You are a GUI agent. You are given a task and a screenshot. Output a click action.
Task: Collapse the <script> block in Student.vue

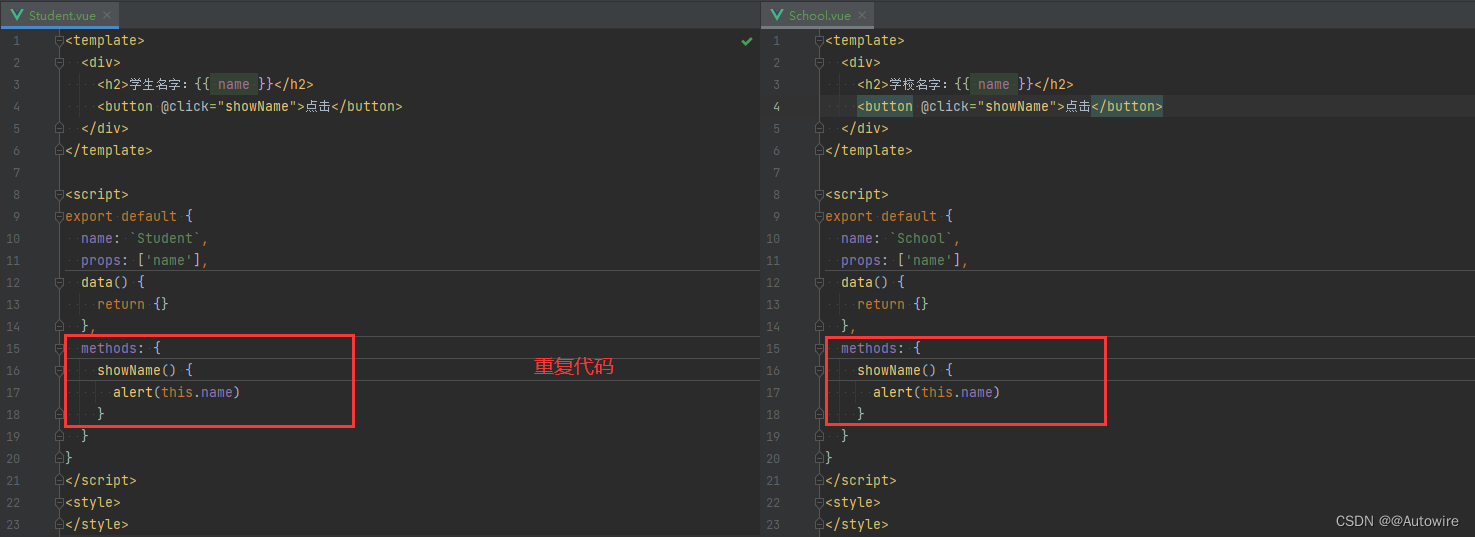[60, 195]
